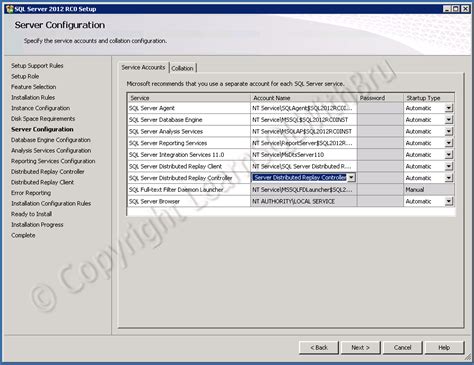The image size is (474, 365).
Task: Open Startup Type dropdown for Distributed Replay Client
Action: click(449, 166)
